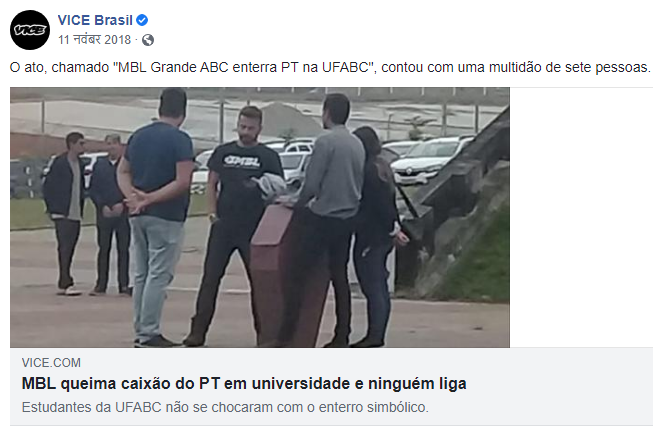Click the globe public-audience icon

click(148, 40)
